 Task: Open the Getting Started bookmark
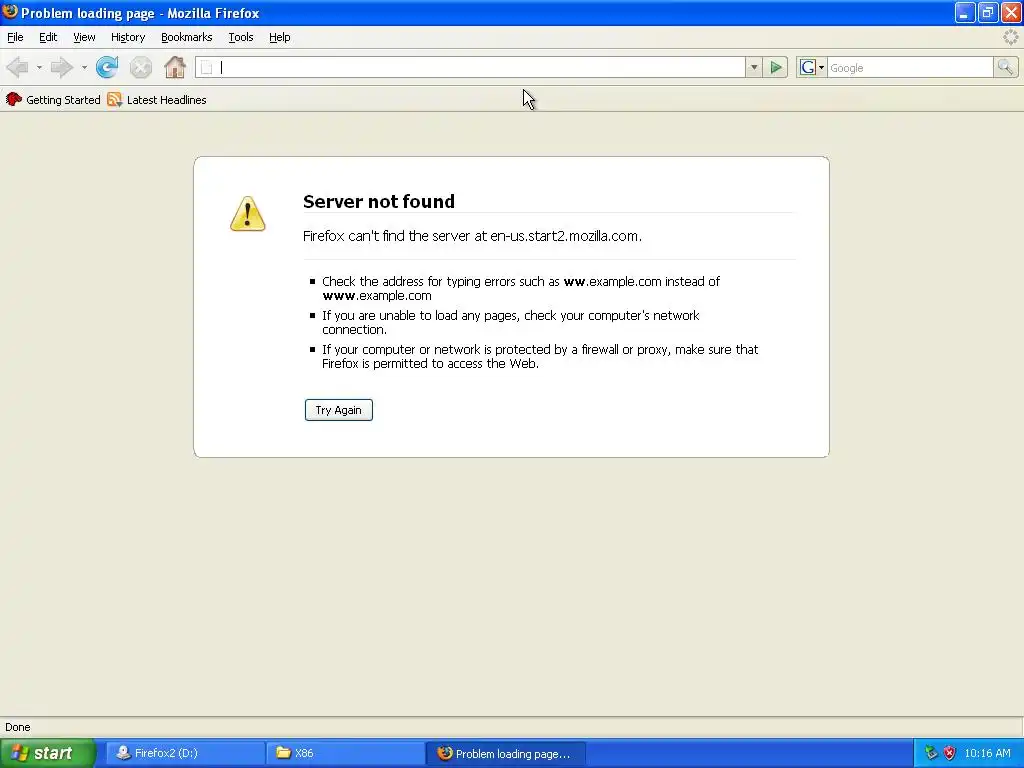[53, 99]
